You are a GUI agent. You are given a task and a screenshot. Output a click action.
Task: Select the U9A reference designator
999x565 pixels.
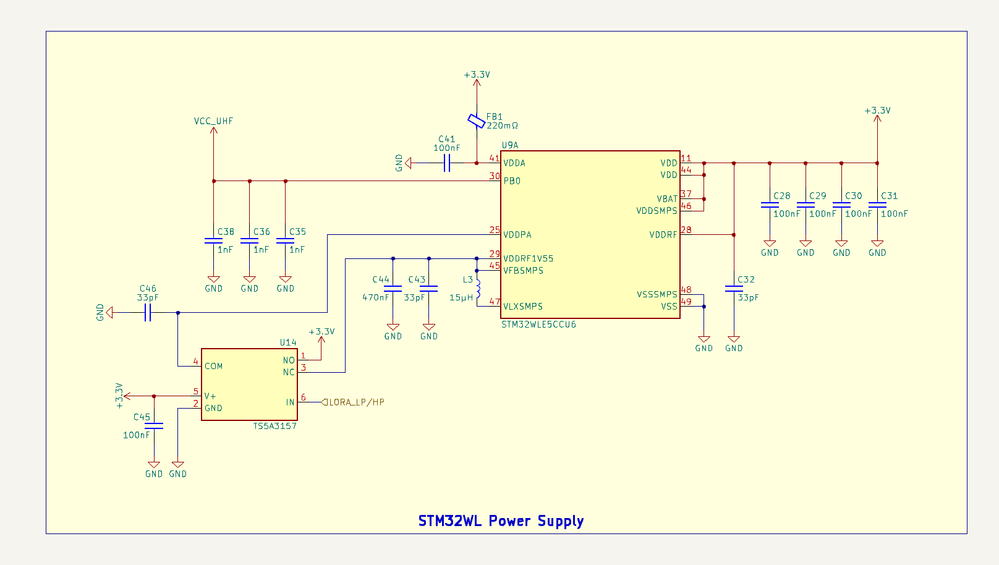coord(510,145)
